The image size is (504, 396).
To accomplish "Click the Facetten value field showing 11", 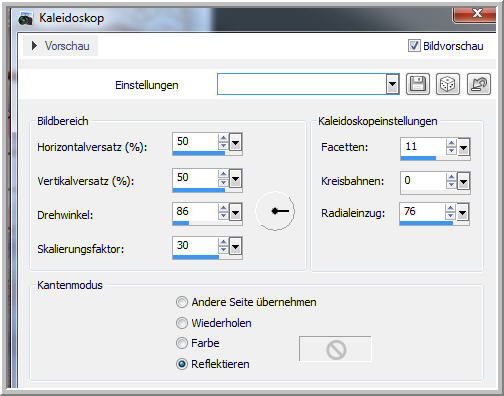I will click(423, 147).
